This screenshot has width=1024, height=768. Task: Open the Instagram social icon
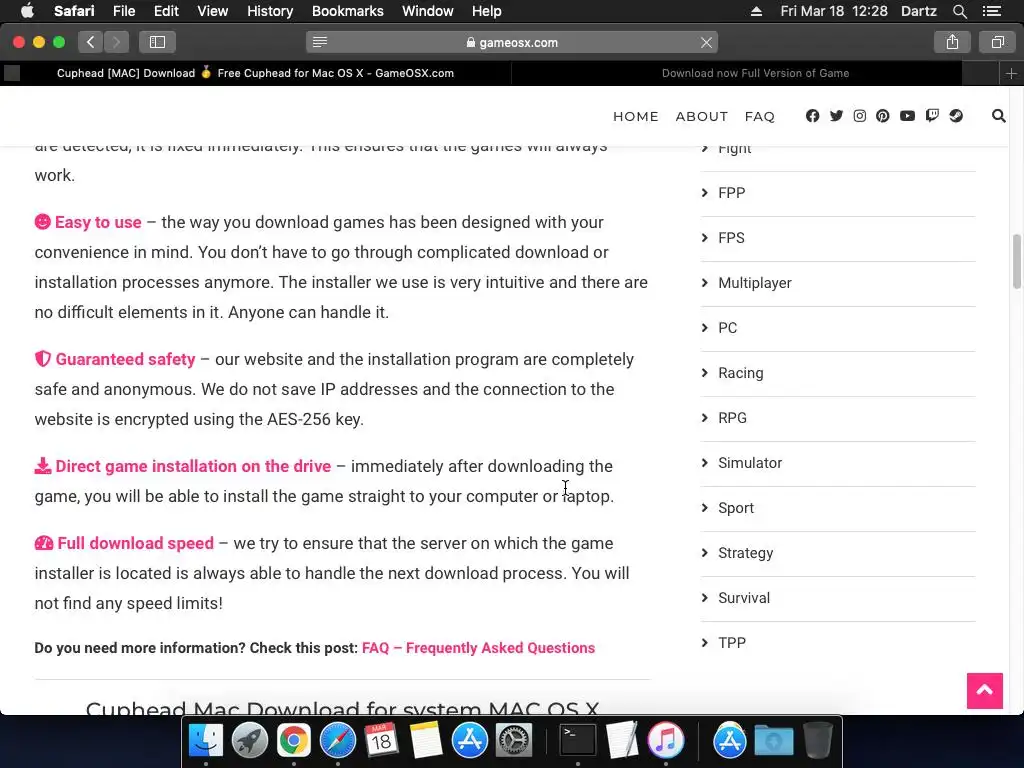pos(859,116)
